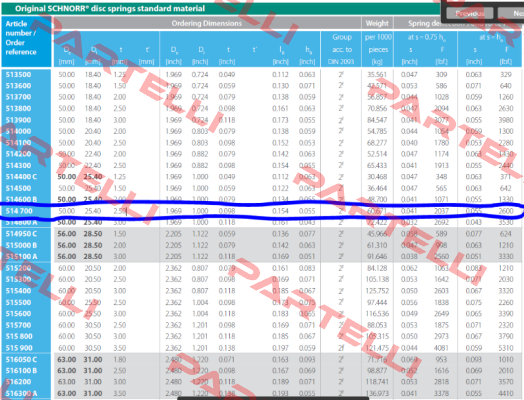Click weight value 116.536
Image resolution: width=524 pixels, height=400 pixels.
[x=377, y=313]
